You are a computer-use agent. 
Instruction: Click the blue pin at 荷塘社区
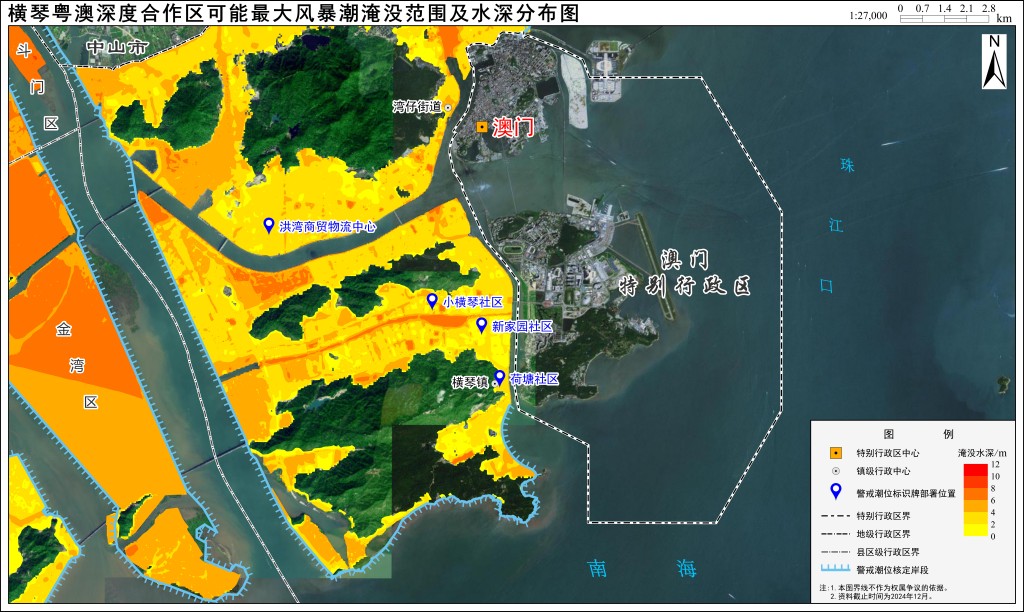pos(500,378)
